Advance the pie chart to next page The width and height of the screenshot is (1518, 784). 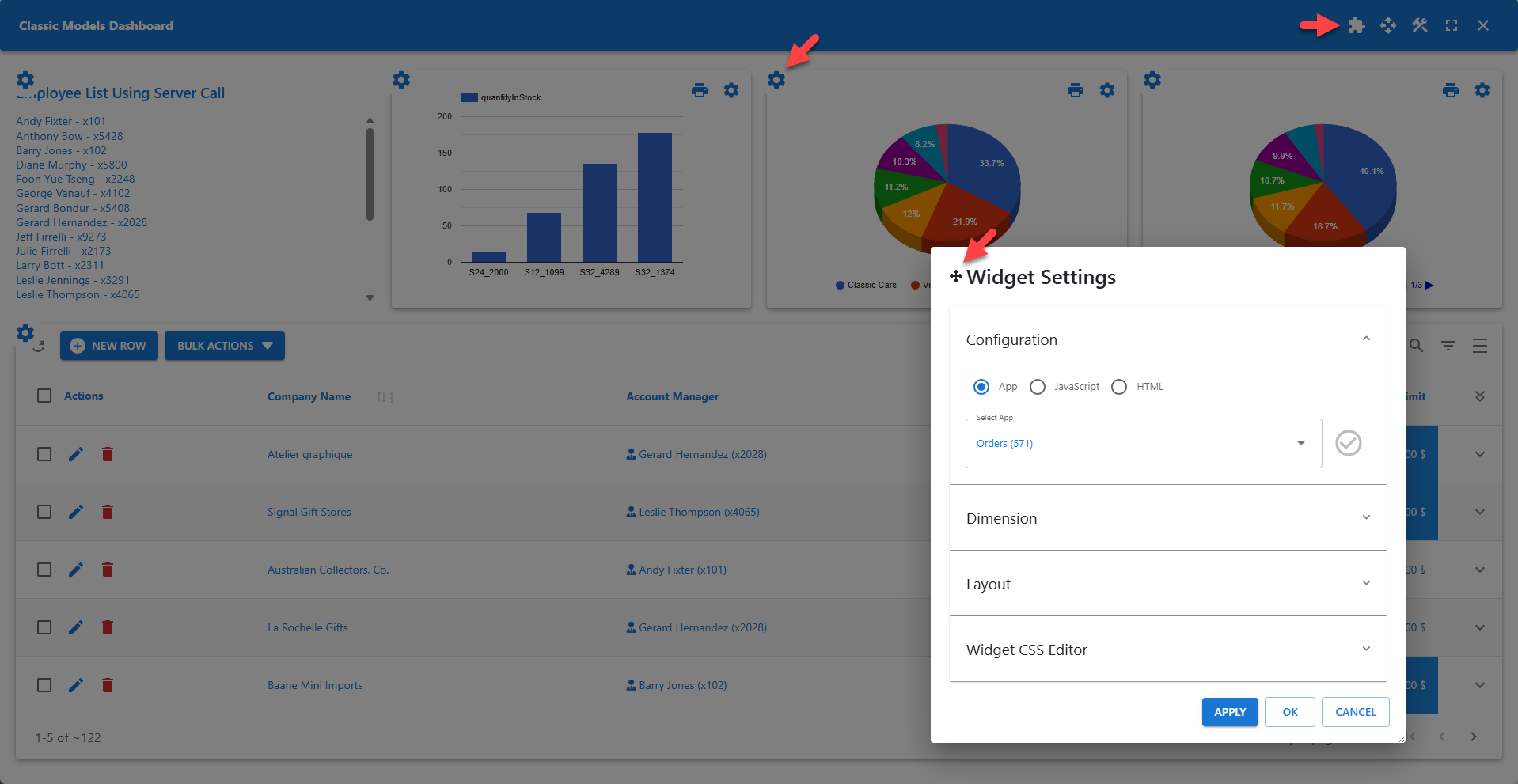tap(1429, 286)
